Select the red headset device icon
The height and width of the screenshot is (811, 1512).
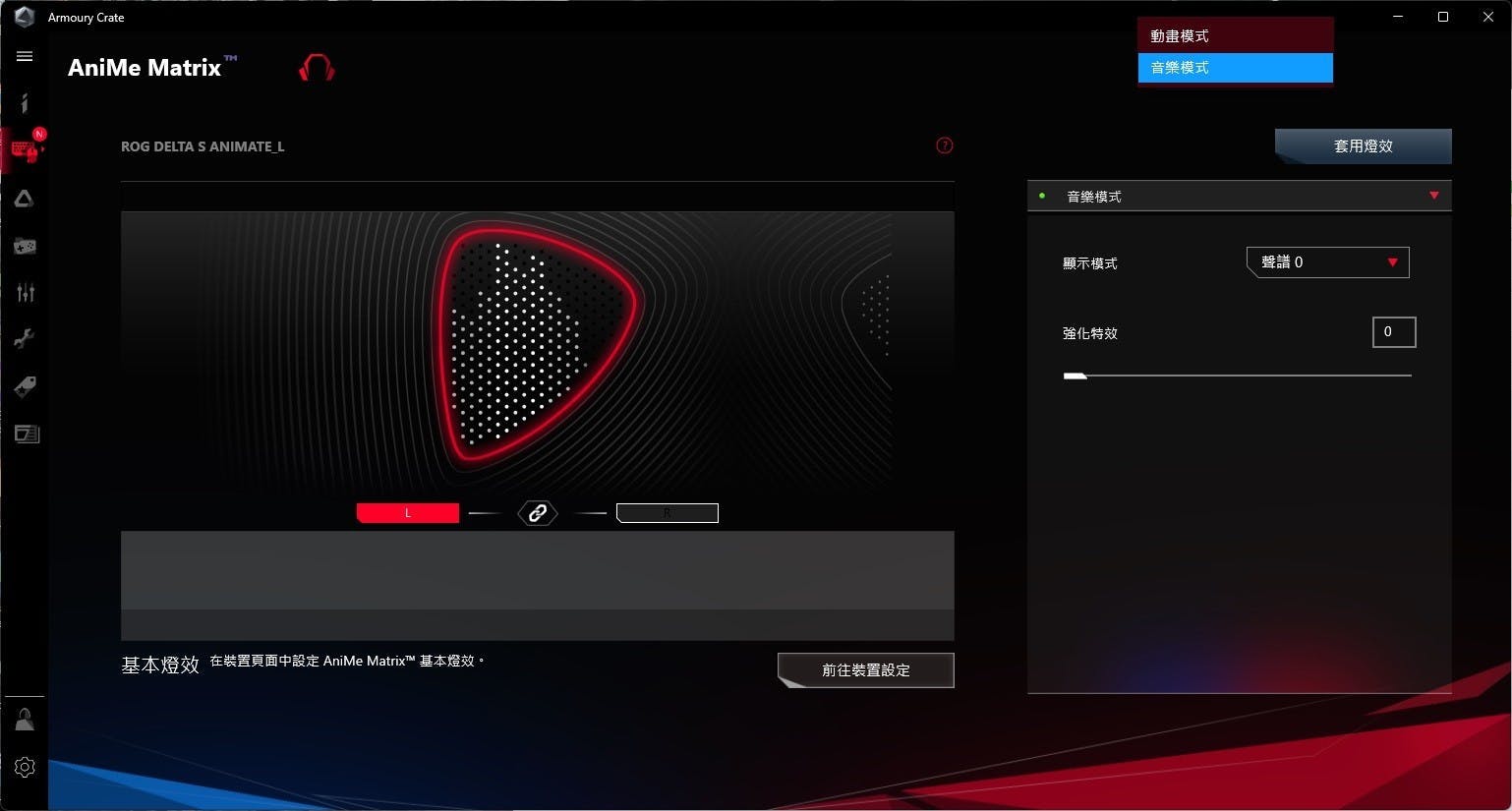coord(317,68)
